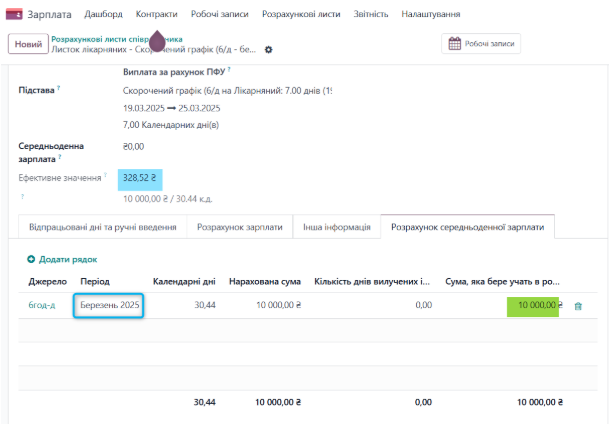The height and width of the screenshot is (424, 609).
Task: Click the calendar icon on Робочі записи button
Action: (454, 44)
